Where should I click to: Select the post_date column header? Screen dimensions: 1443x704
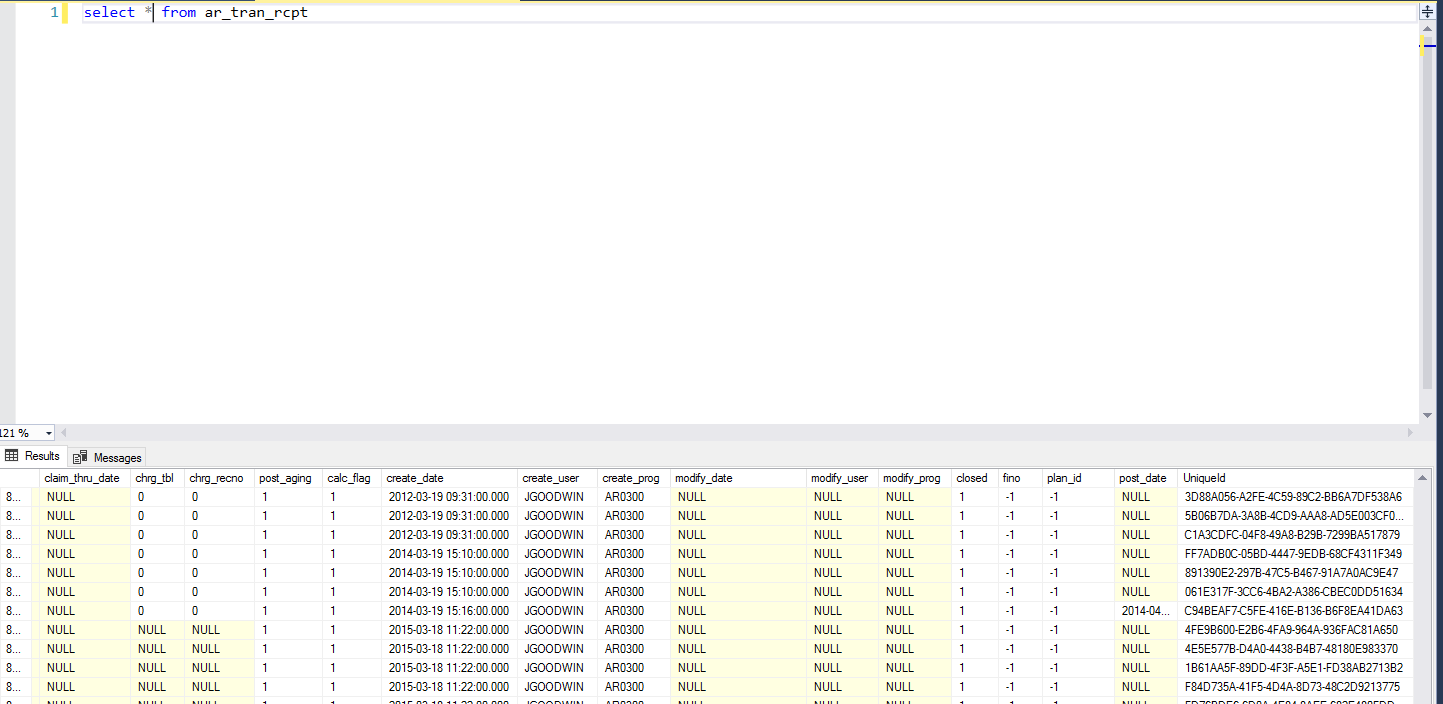tap(1146, 478)
